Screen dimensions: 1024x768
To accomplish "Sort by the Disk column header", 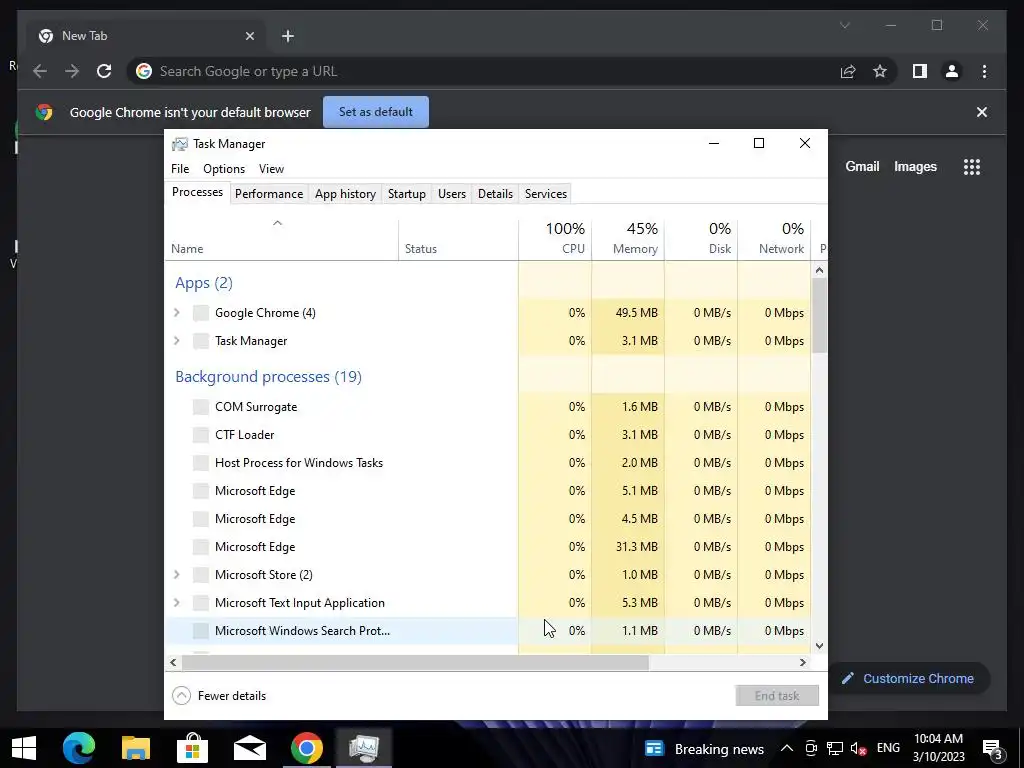I will pyautogui.click(x=701, y=240).
